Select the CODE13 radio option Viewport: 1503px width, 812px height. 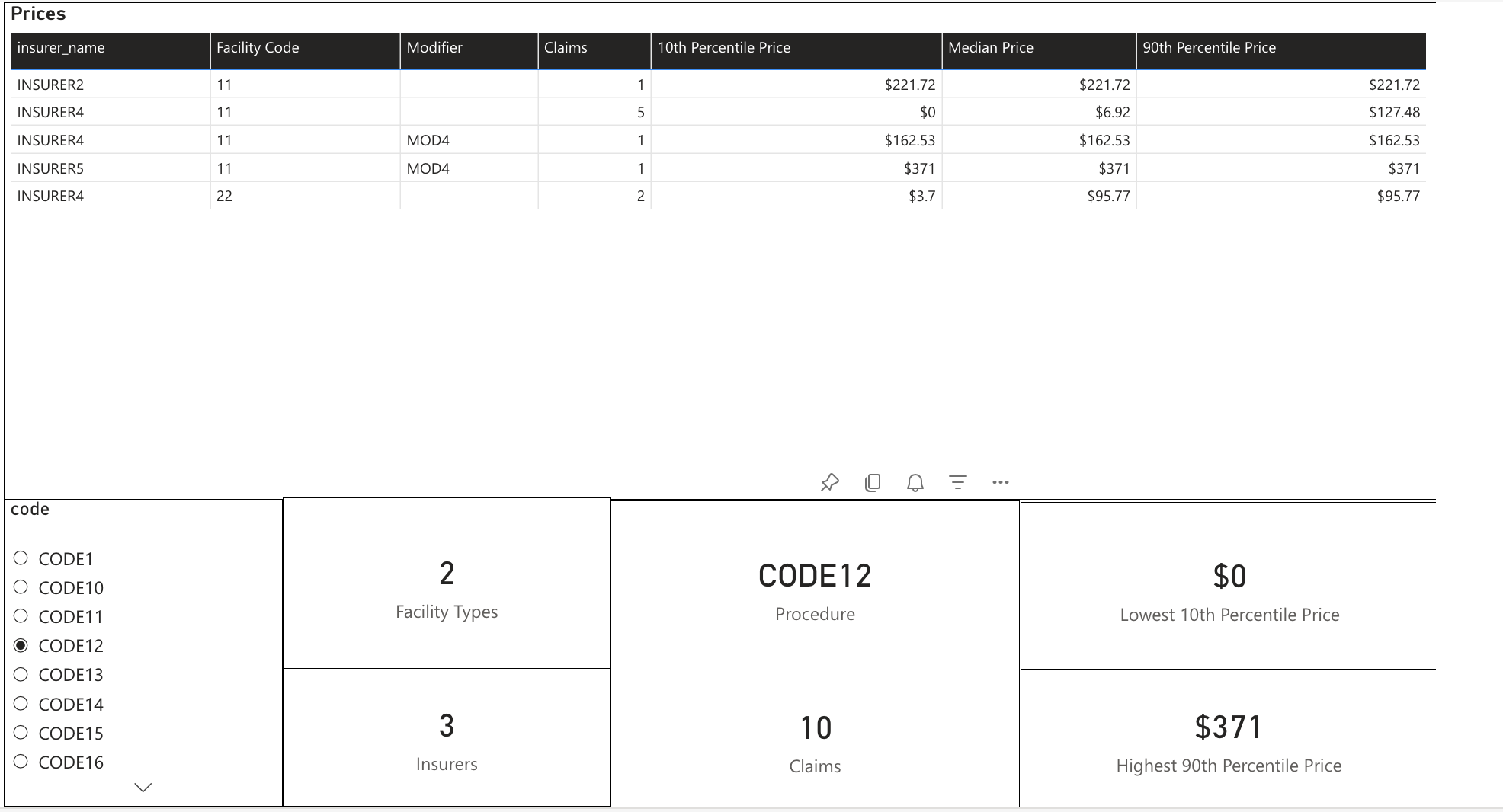click(21, 675)
